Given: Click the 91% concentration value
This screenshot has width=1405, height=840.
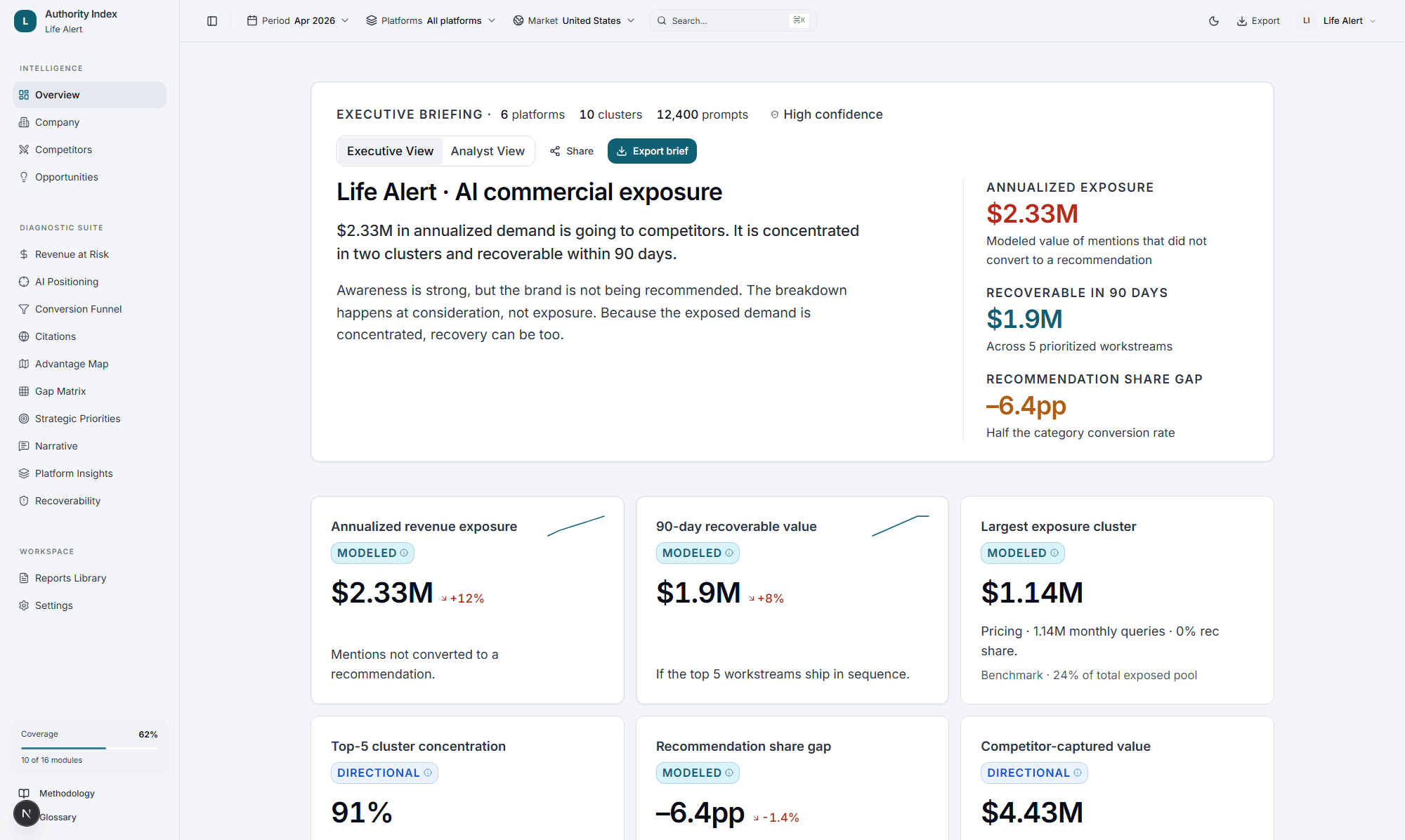Looking at the screenshot, I should click(x=362, y=813).
